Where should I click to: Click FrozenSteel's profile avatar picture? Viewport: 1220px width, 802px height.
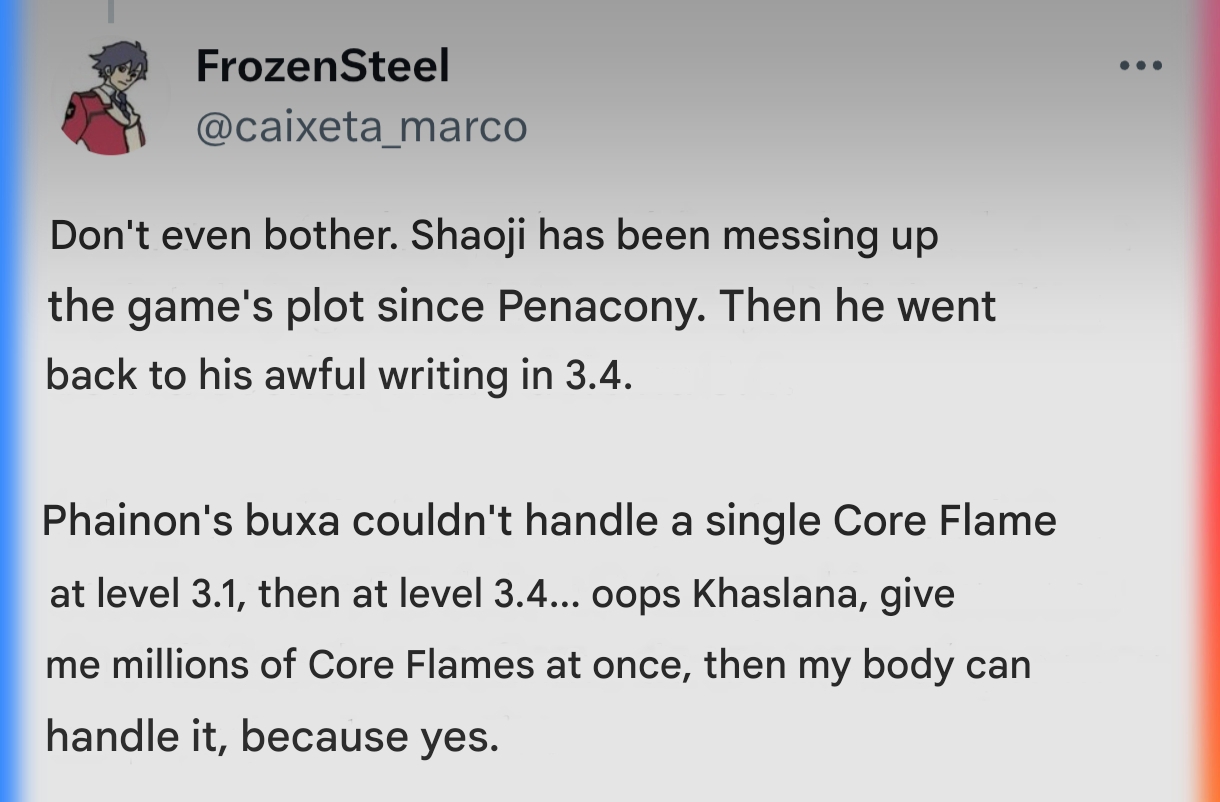click(105, 96)
